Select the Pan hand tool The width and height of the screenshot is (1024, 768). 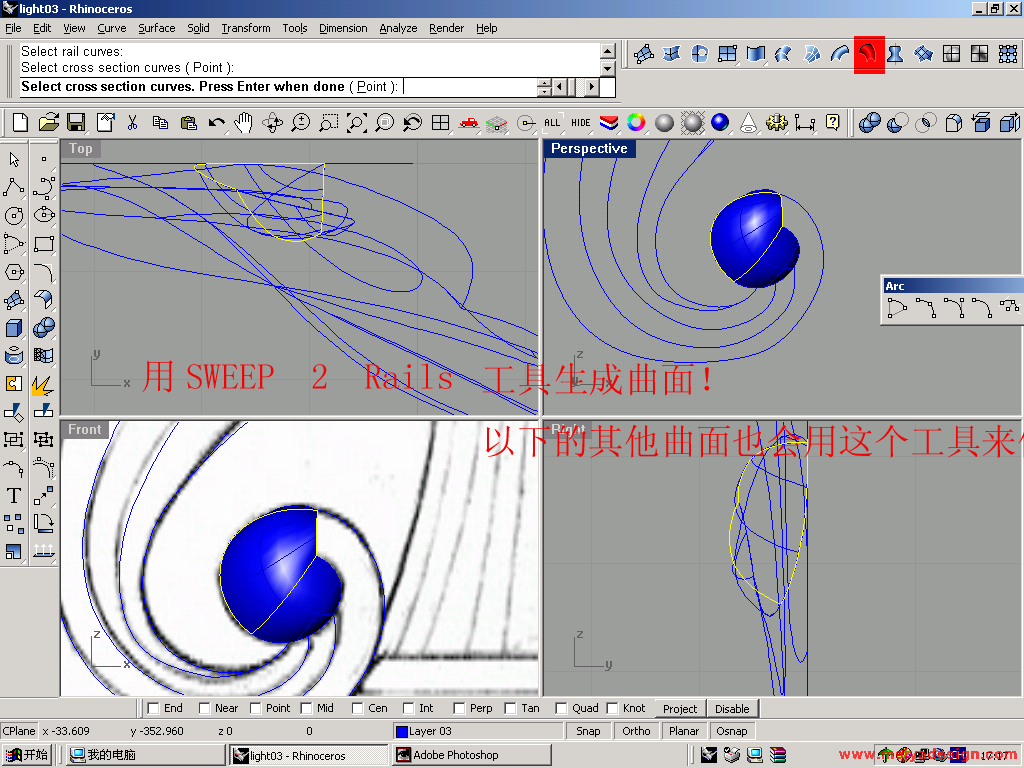(x=244, y=123)
